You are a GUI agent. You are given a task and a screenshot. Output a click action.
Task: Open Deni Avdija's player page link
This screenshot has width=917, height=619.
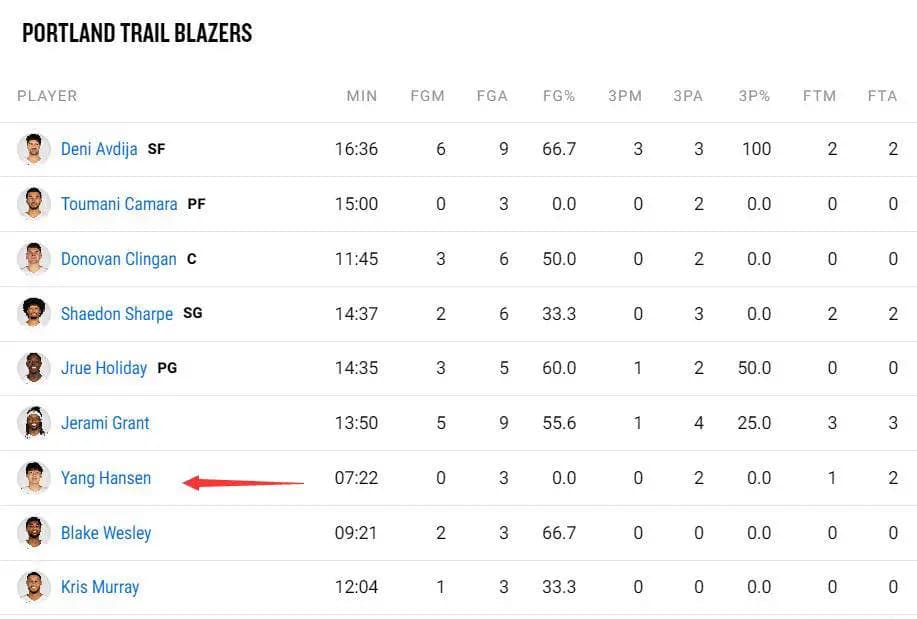point(99,149)
